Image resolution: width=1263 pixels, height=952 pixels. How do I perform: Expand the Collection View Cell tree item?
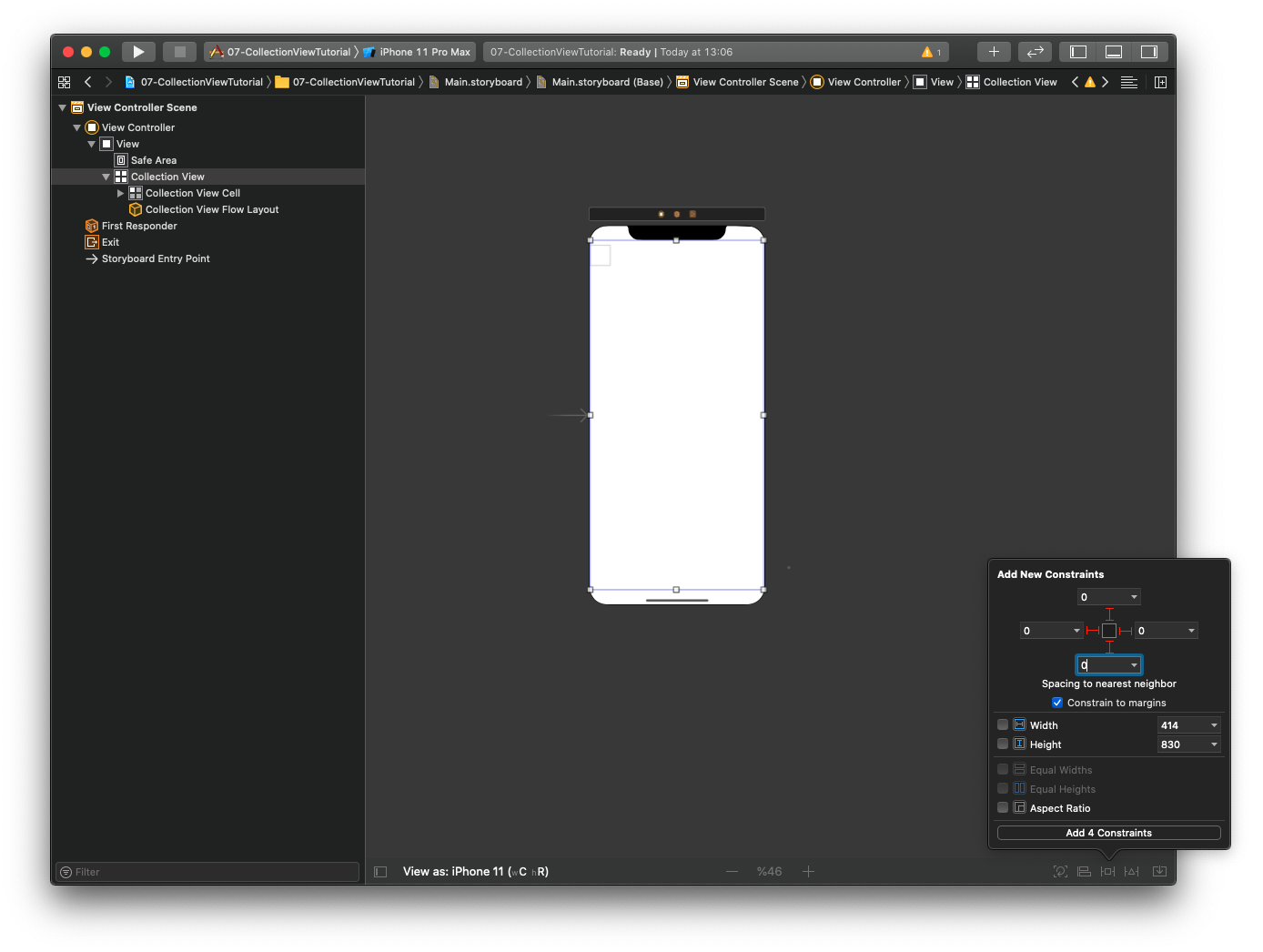click(x=119, y=192)
